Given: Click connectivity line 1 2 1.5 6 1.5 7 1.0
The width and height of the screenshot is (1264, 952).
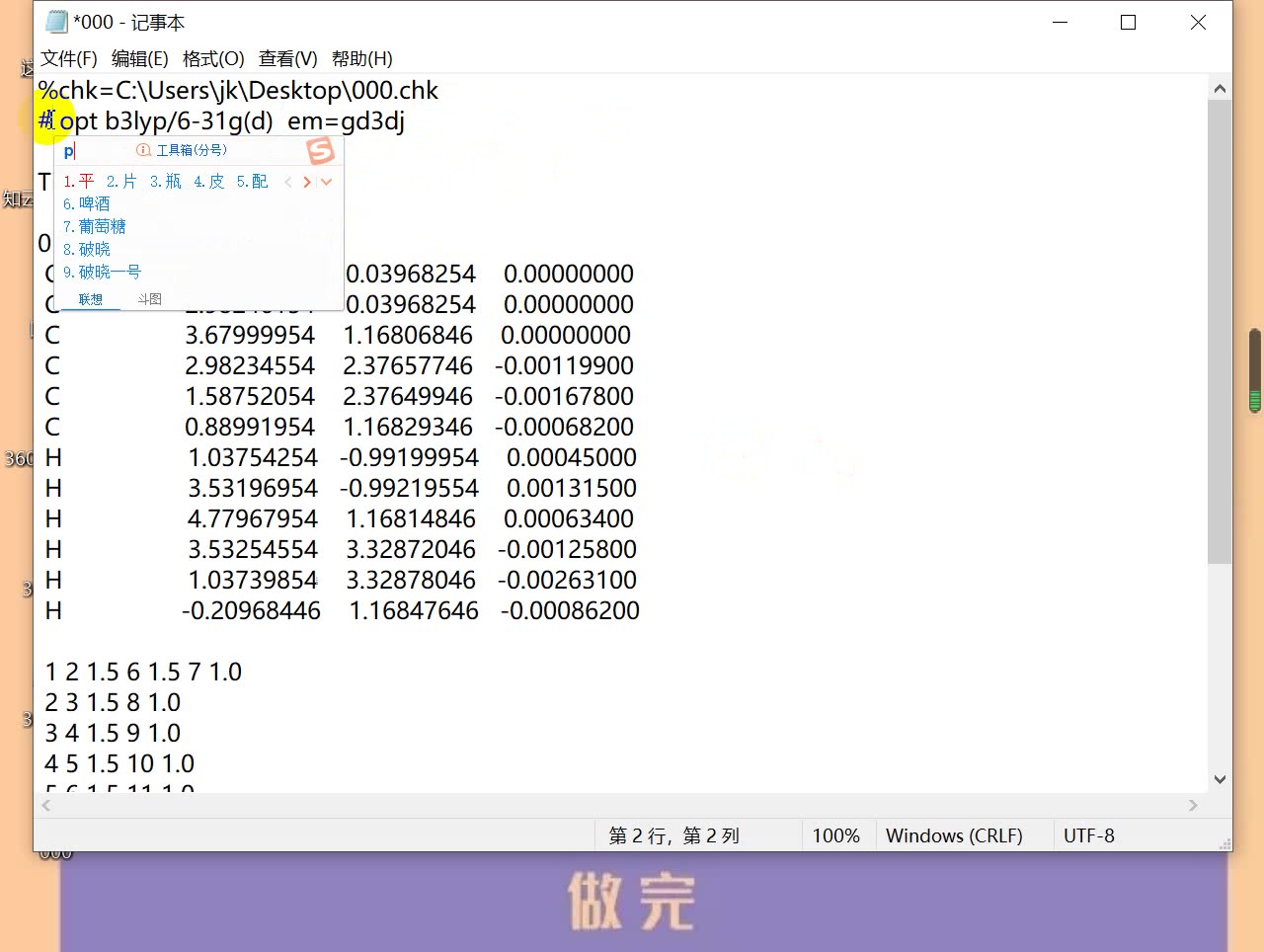Looking at the screenshot, I should 143,673.
